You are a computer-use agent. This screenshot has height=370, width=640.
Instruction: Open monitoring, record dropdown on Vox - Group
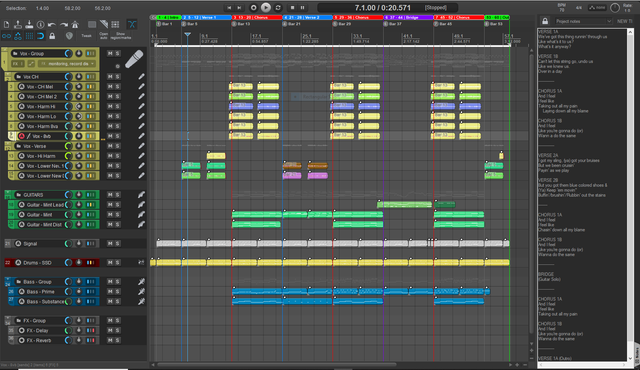(x=67, y=64)
